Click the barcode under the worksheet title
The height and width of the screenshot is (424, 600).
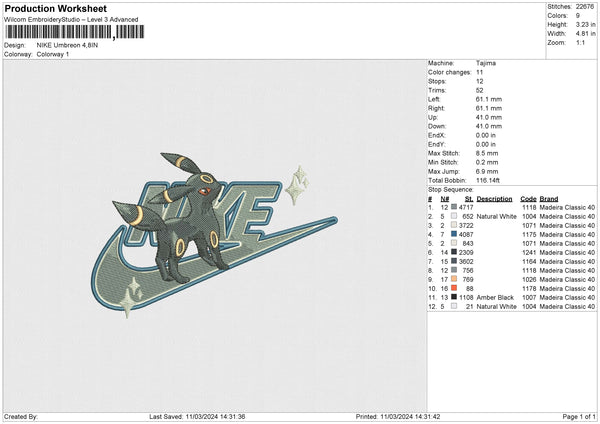click(x=75, y=32)
